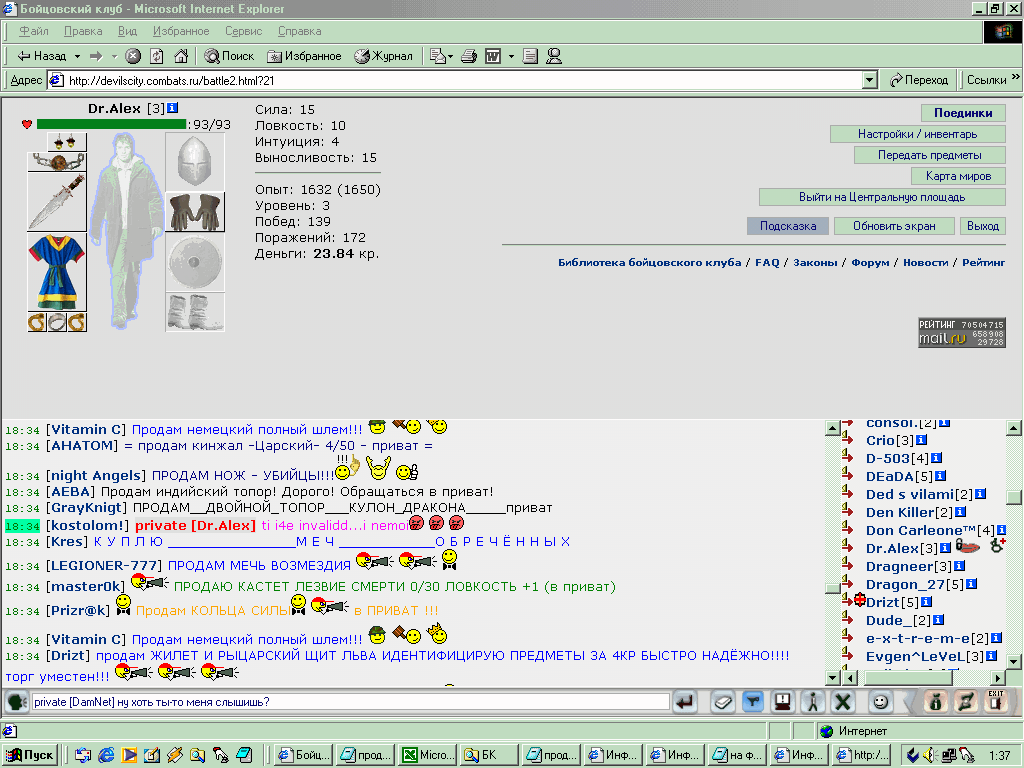Toggle the standing figure icon in chat bar
This screenshot has width=1024, height=768.
pyautogui.click(x=812, y=703)
